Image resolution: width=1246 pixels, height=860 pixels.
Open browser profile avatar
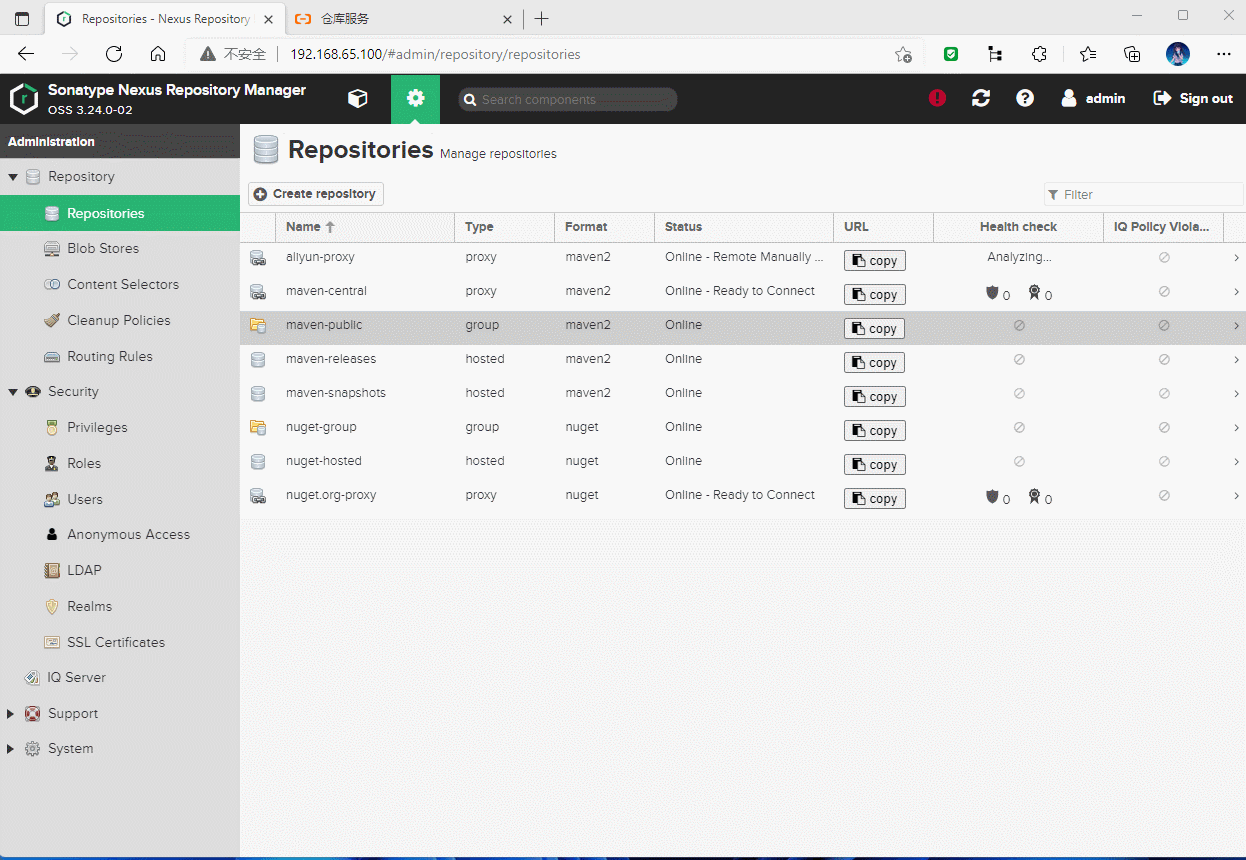click(x=1178, y=54)
